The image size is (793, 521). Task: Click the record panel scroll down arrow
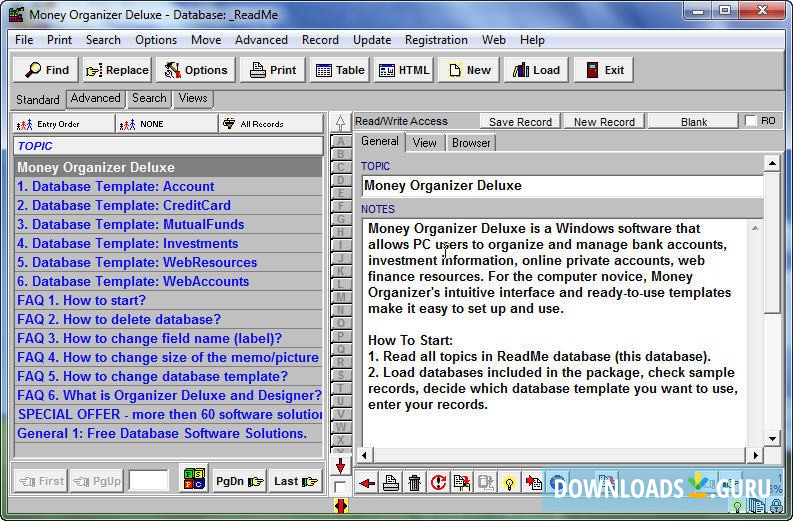(x=772, y=439)
